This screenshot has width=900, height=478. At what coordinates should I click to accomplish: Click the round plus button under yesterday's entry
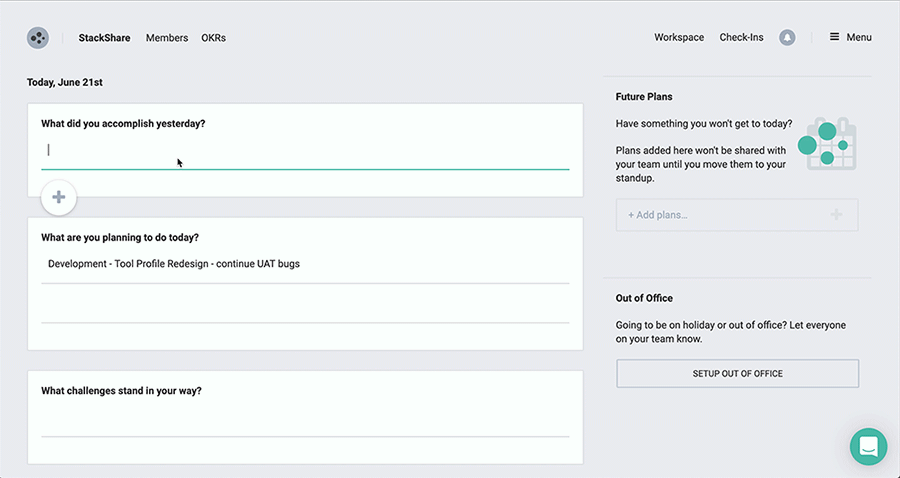coord(59,198)
